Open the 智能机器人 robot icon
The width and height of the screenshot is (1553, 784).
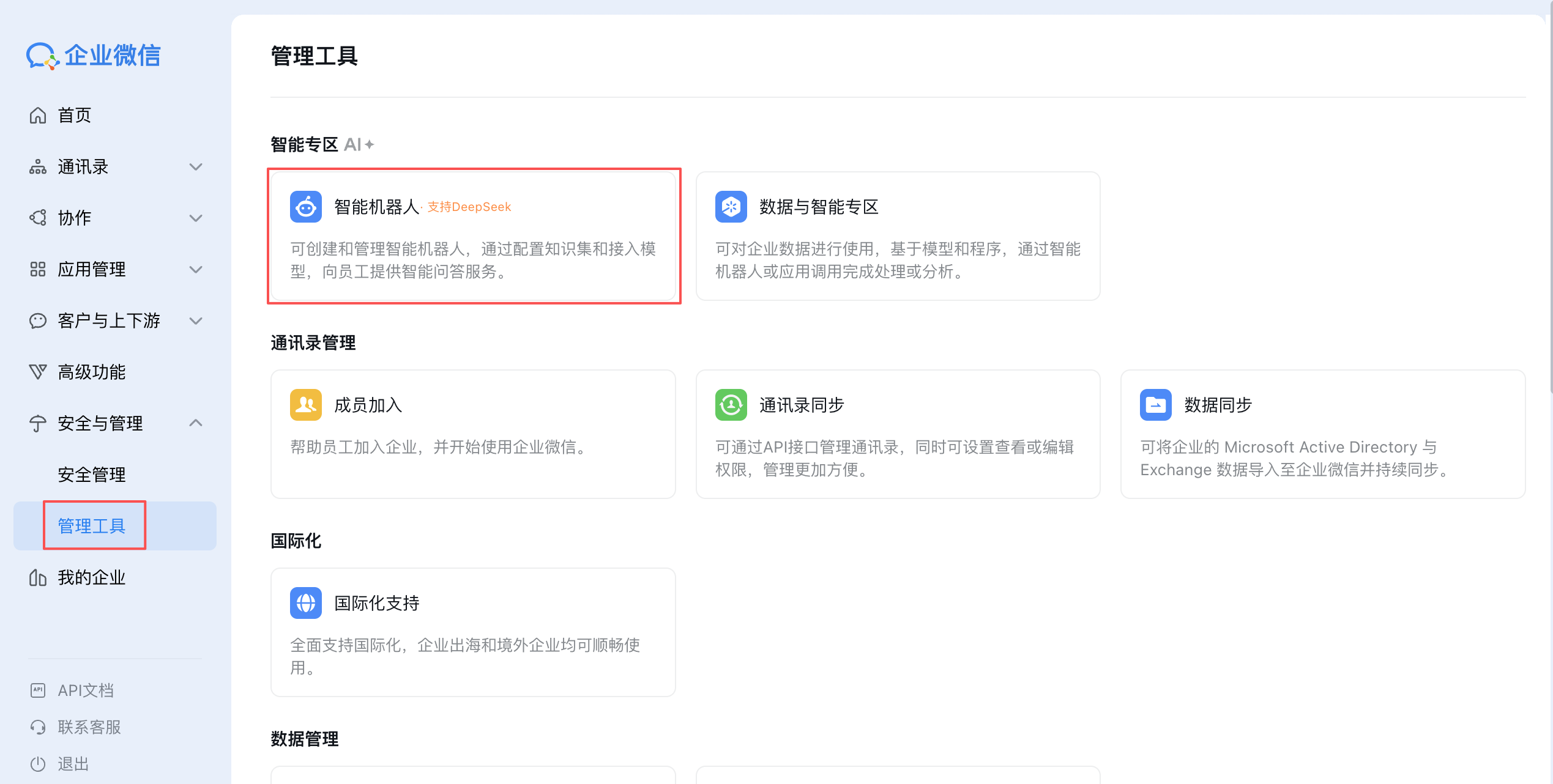pos(305,207)
